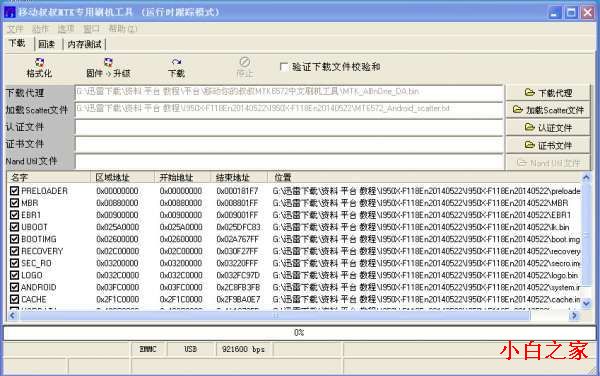Click the horizontal scrollbar thumb

275,316
